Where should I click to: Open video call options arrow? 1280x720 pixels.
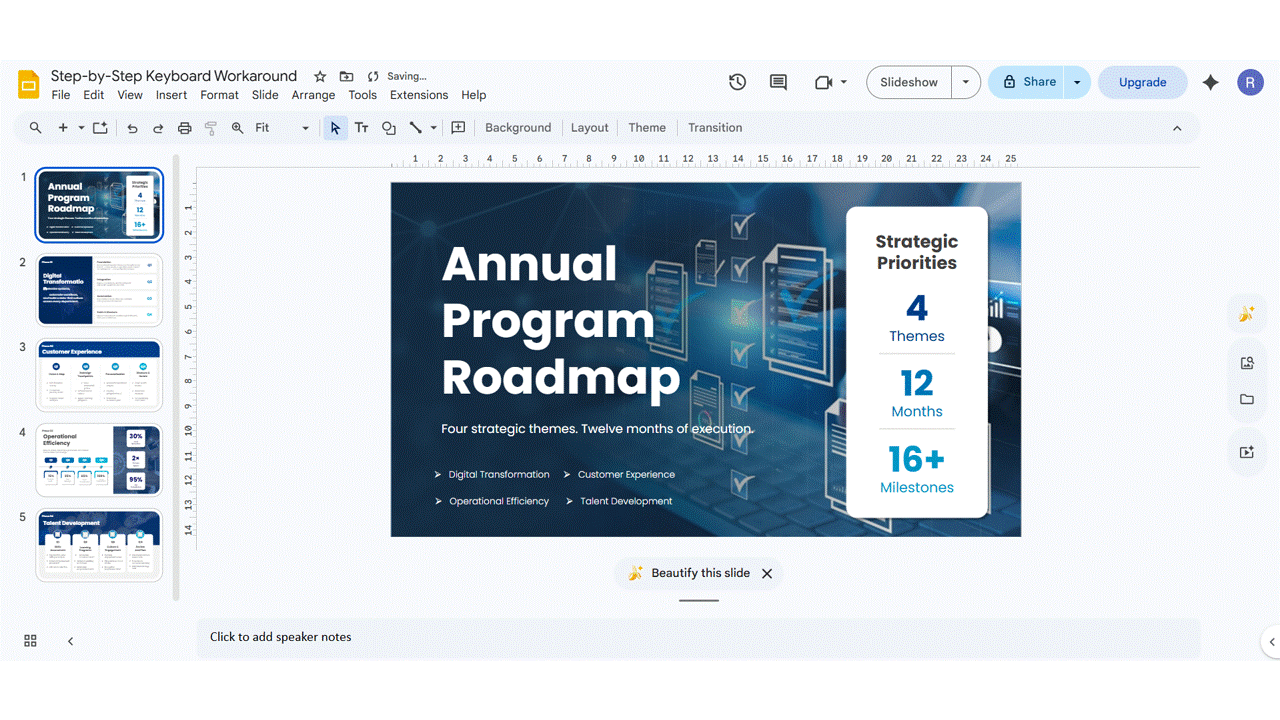pyautogui.click(x=844, y=82)
